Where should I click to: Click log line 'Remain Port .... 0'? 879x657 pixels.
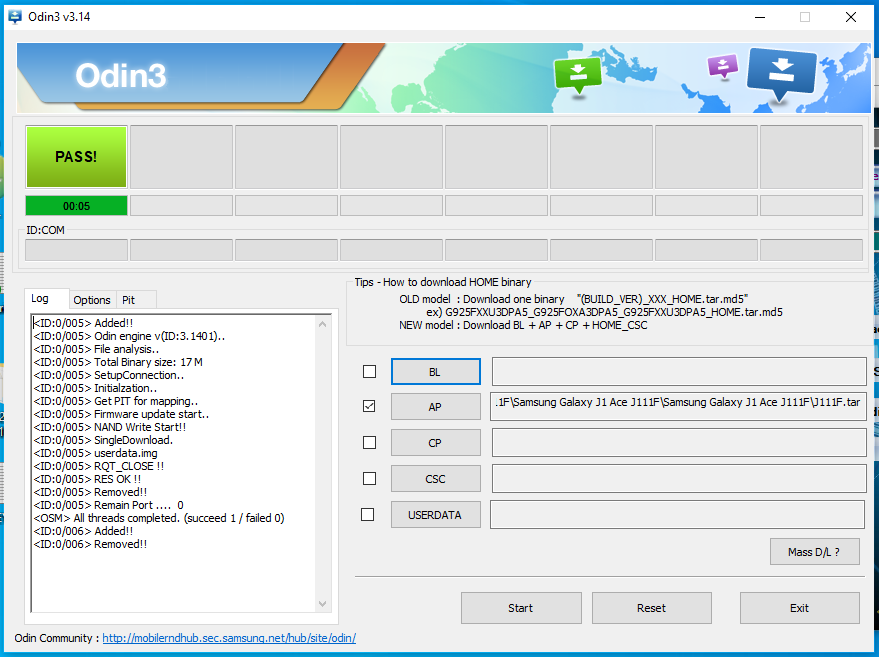(109, 505)
